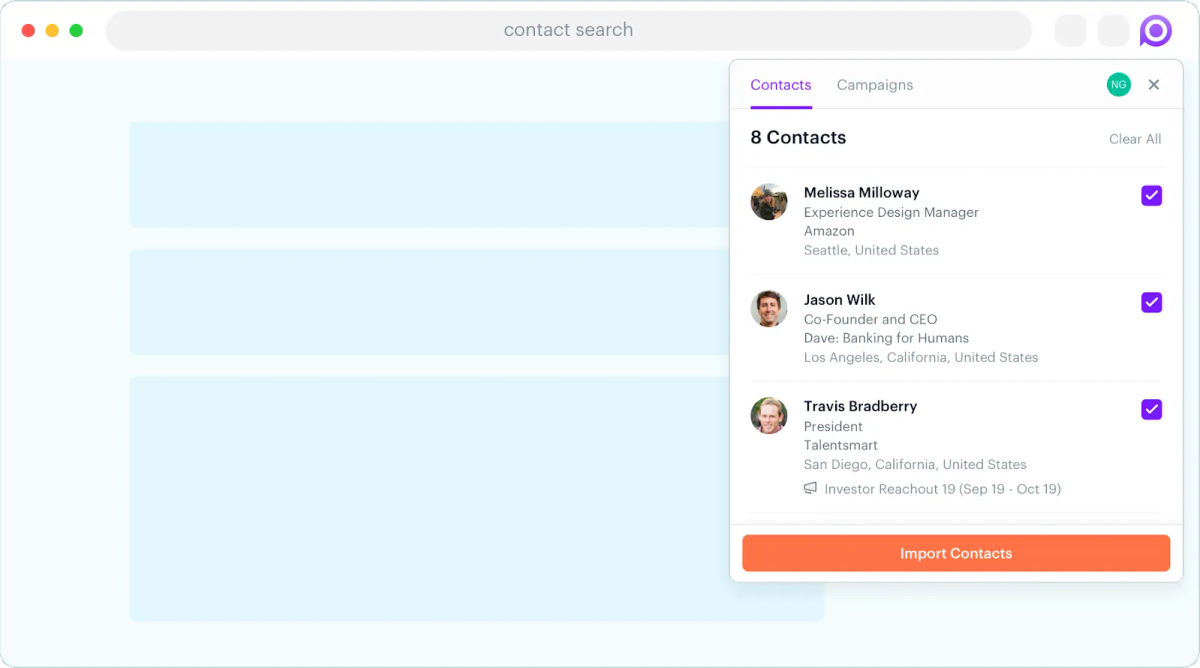Click the red close window button

tap(28, 31)
